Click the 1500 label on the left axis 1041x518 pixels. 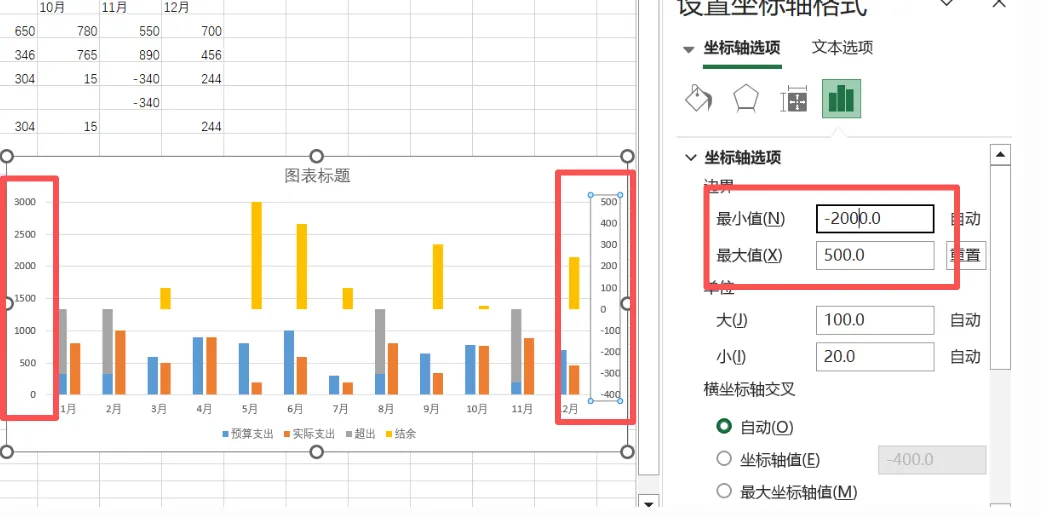click(x=26, y=299)
